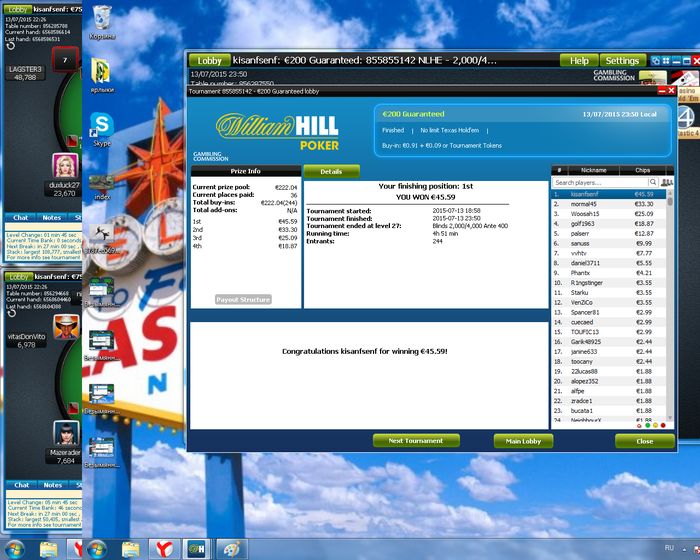The height and width of the screenshot is (560, 700).
Task: Sort players by the Nickname column
Action: point(593,170)
